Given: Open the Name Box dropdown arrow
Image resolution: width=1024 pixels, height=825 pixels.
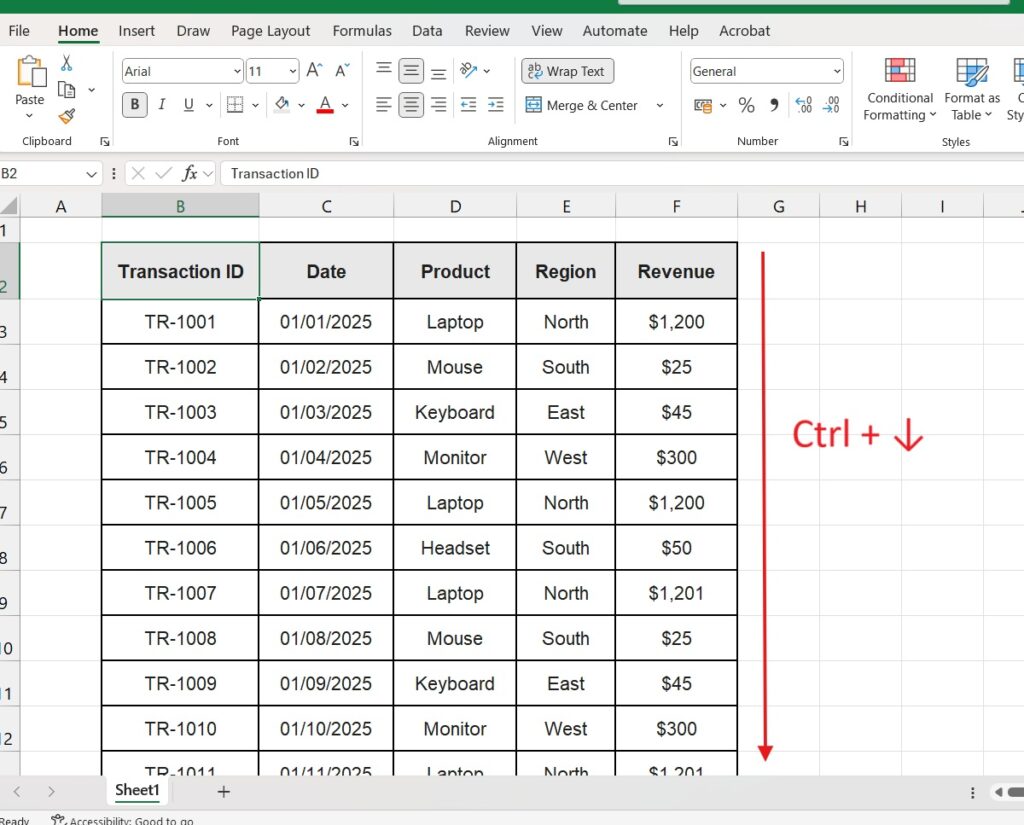Looking at the screenshot, I should click(92, 174).
